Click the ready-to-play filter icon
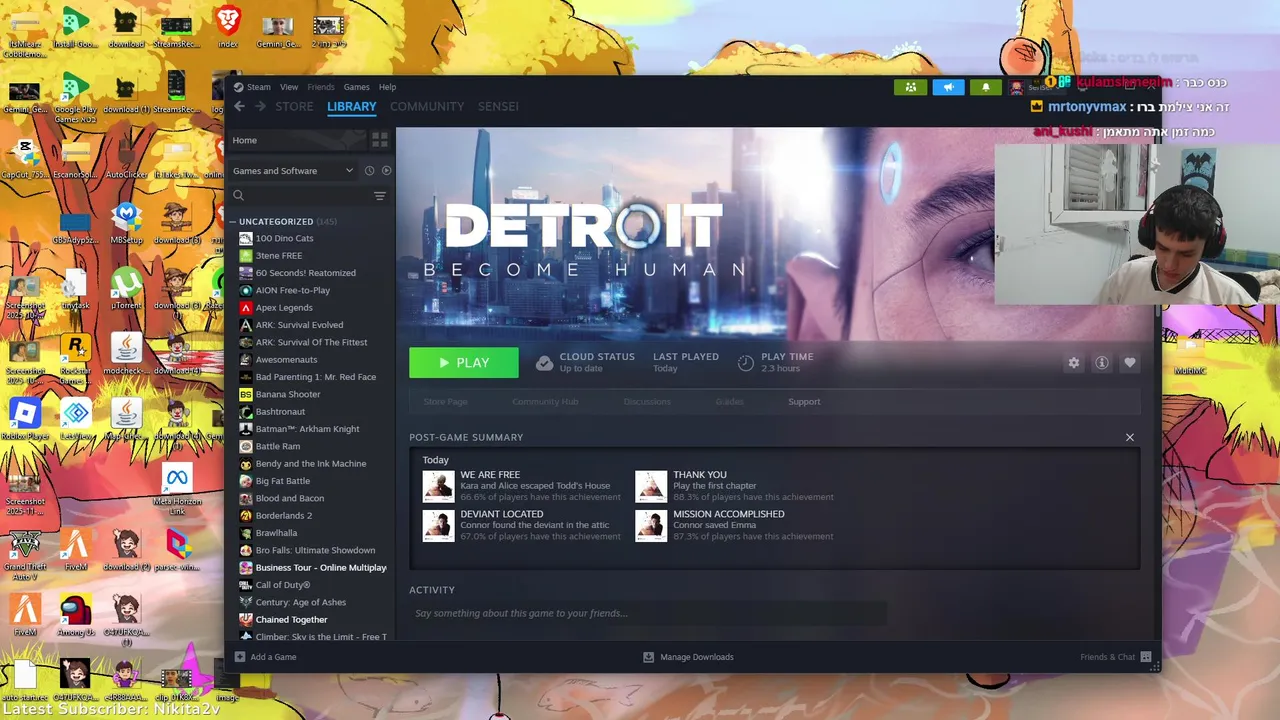The height and width of the screenshot is (720, 1280). pos(386,170)
